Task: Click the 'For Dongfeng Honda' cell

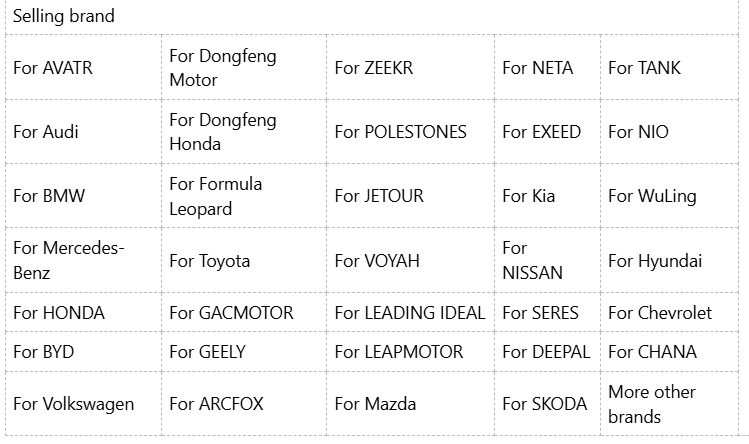Action: (222, 132)
